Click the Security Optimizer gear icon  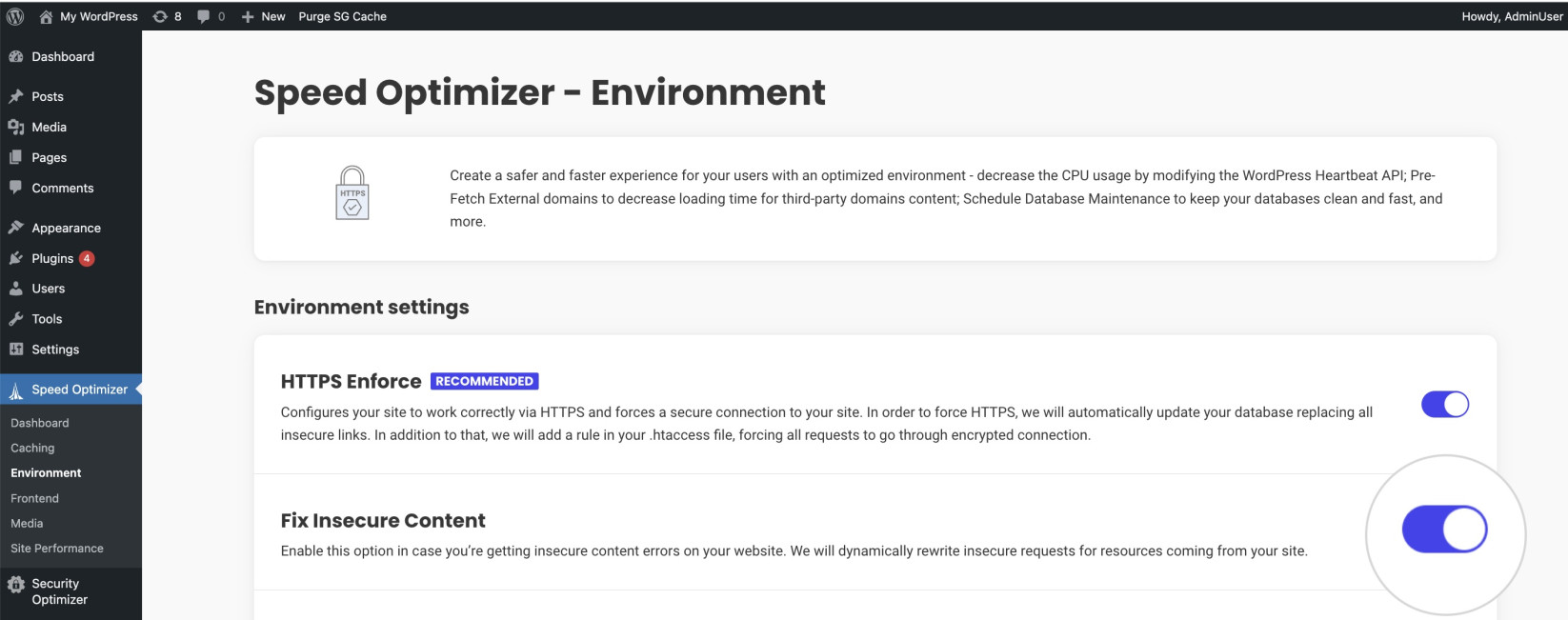coord(16,585)
